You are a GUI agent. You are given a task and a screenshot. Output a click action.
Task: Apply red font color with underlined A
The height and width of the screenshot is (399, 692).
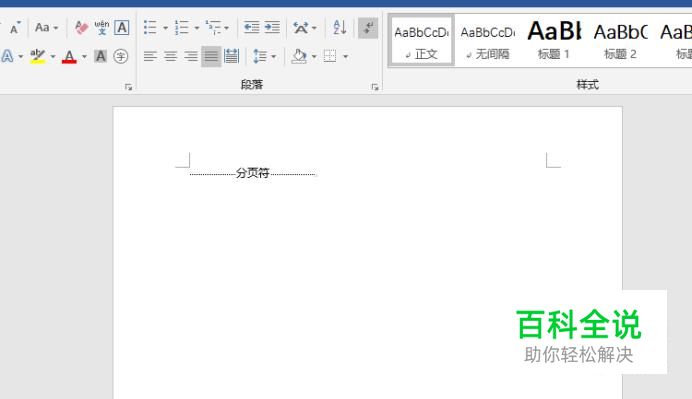[69, 56]
